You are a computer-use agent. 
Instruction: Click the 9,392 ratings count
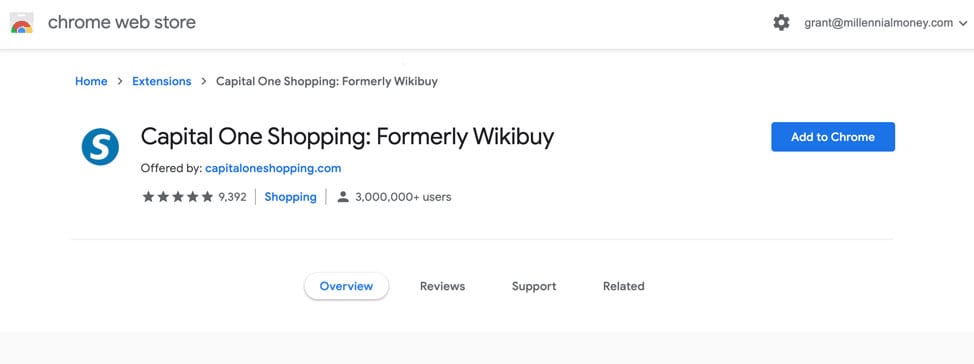click(232, 197)
